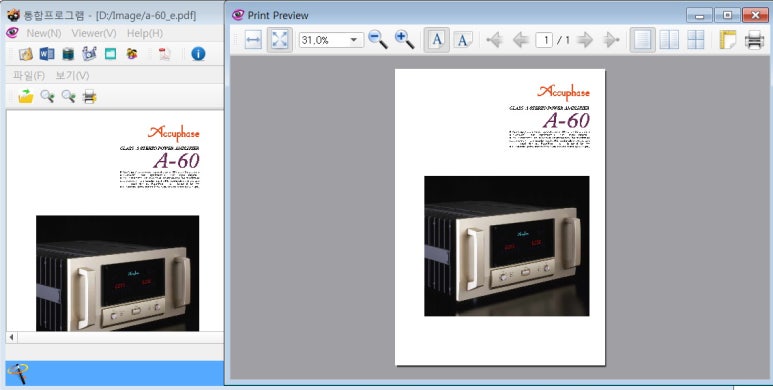Switch to single page layout view
Viewport: 773px width, 390px height.
point(642,40)
